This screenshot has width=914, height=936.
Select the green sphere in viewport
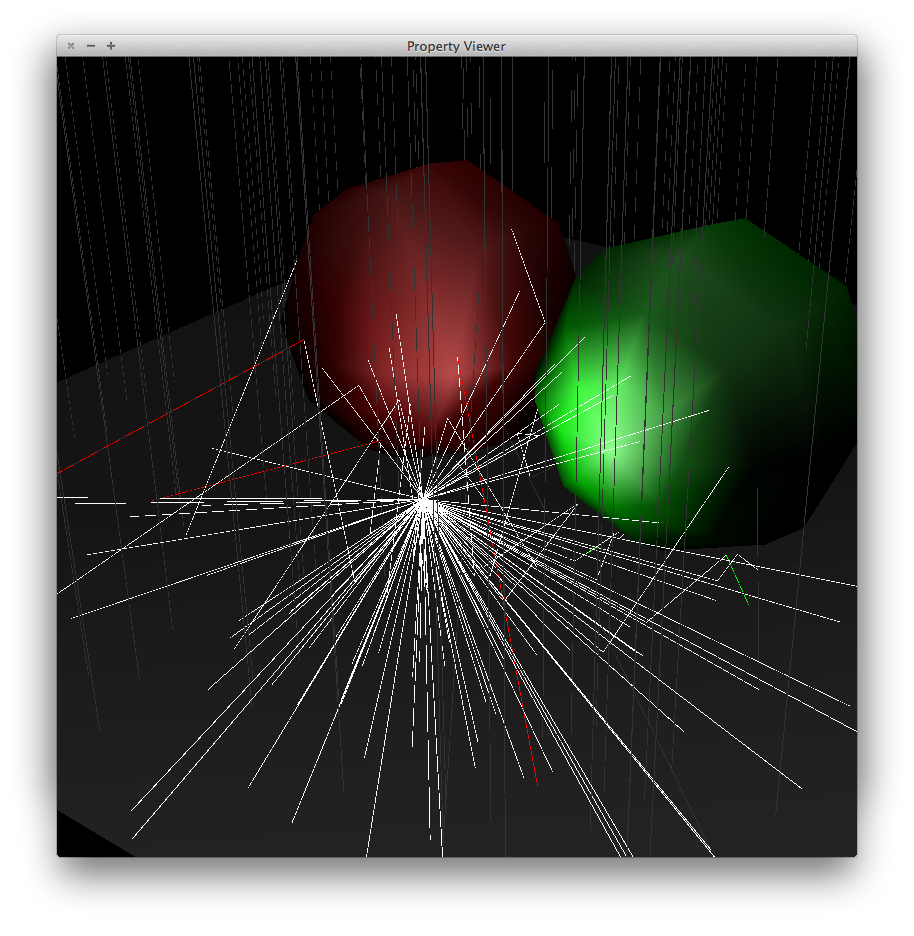click(x=695, y=384)
